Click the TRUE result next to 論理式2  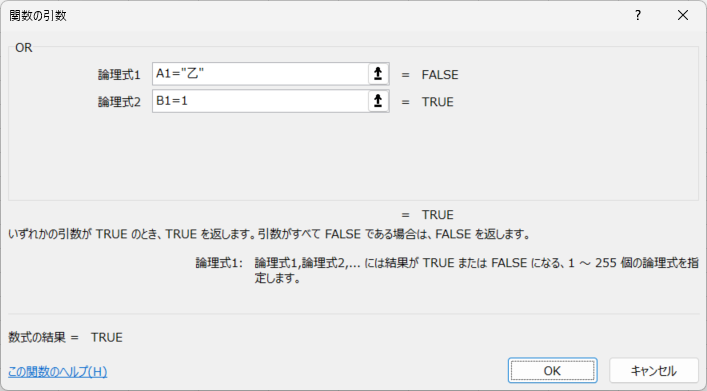pyautogui.click(x=437, y=102)
